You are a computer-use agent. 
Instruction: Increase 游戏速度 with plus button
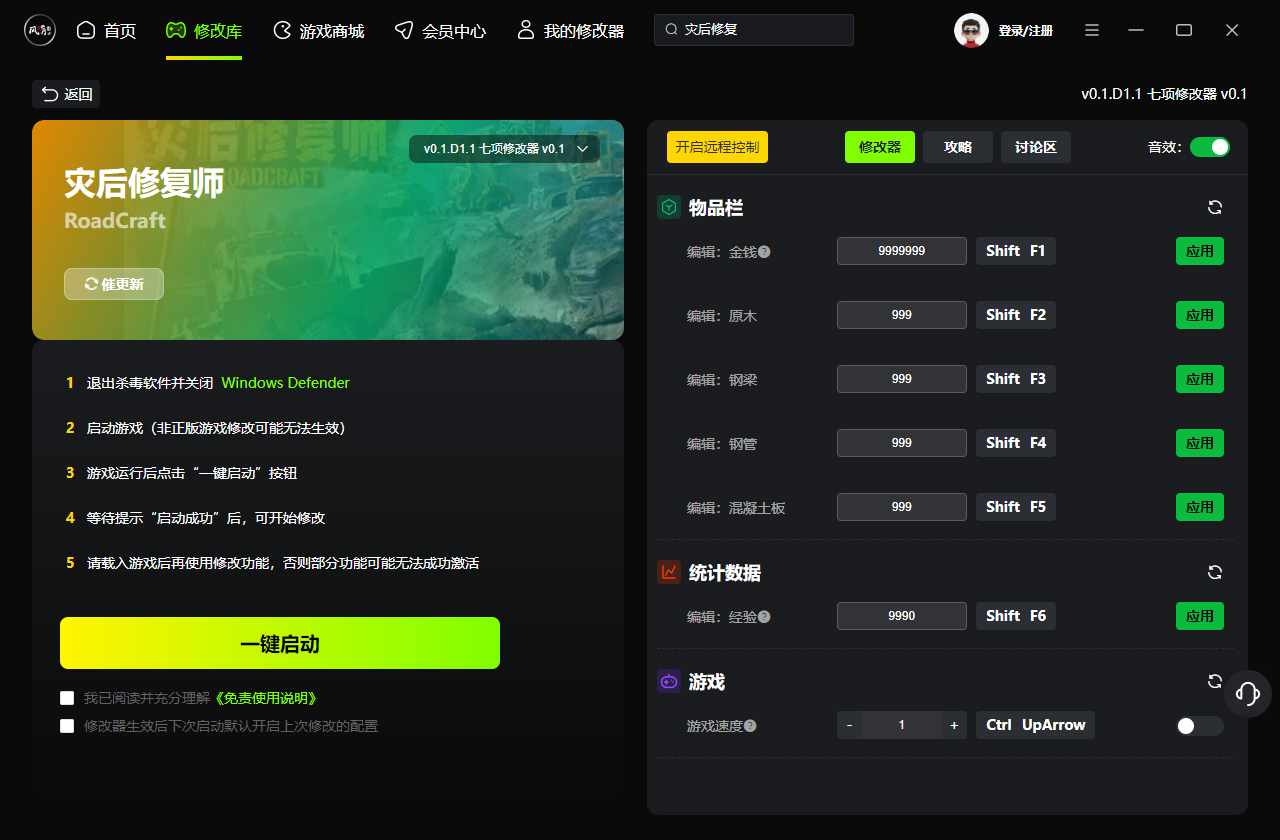click(x=954, y=725)
